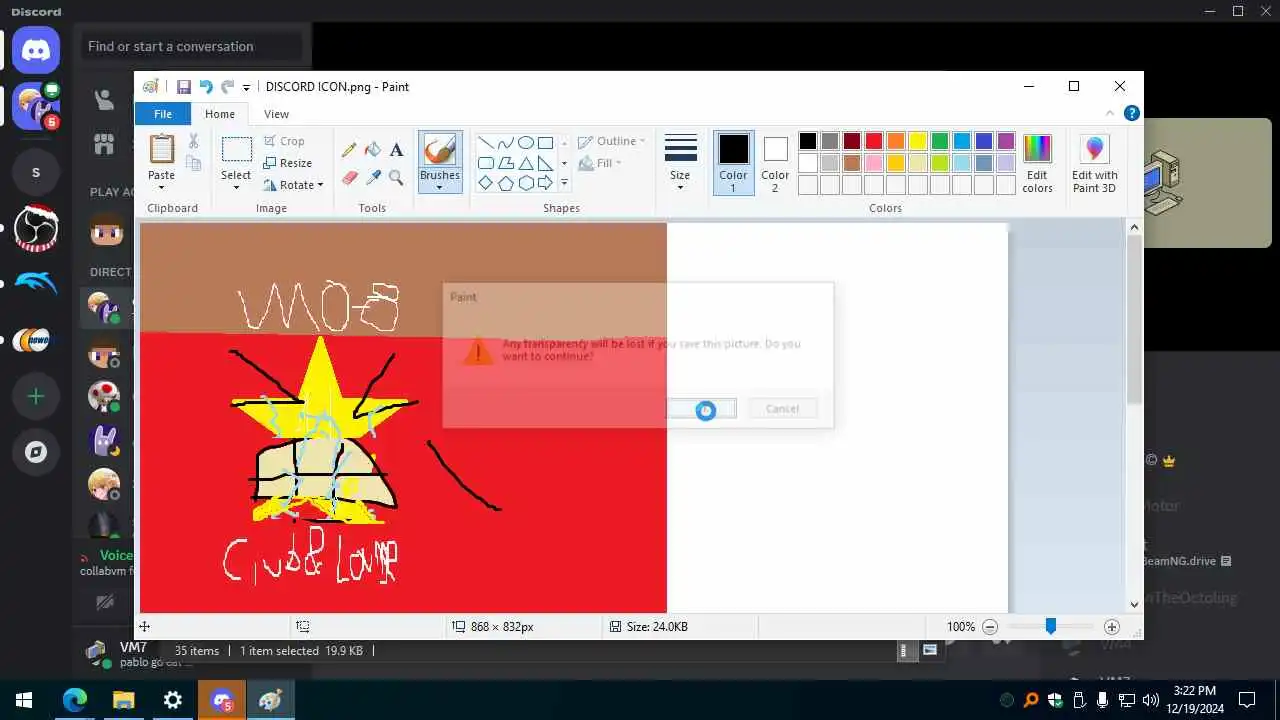Image resolution: width=1280 pixels, height=720 pixels.
Task: Click Add a Server plus icon
Action: pos(36,396)
